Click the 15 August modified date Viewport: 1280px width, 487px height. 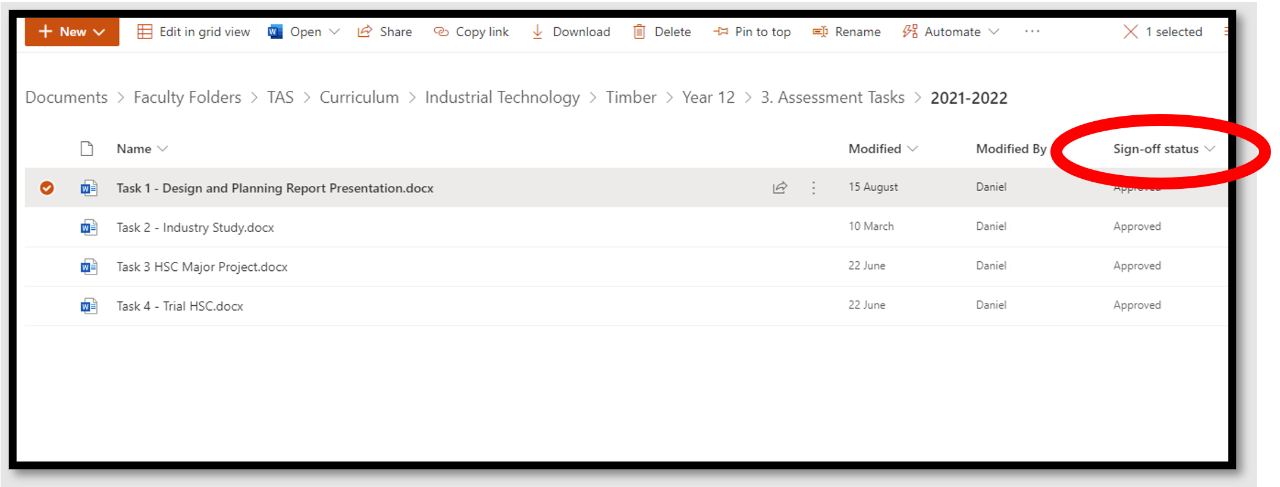click(x=873, y=187)
